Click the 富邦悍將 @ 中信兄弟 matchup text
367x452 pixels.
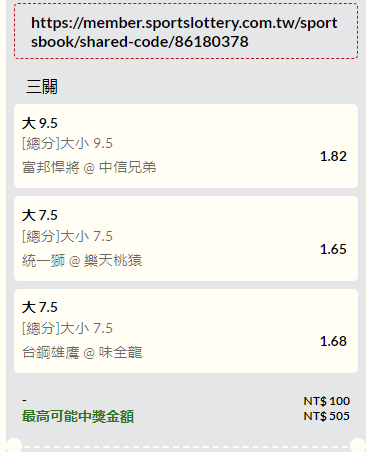point(89,167)
